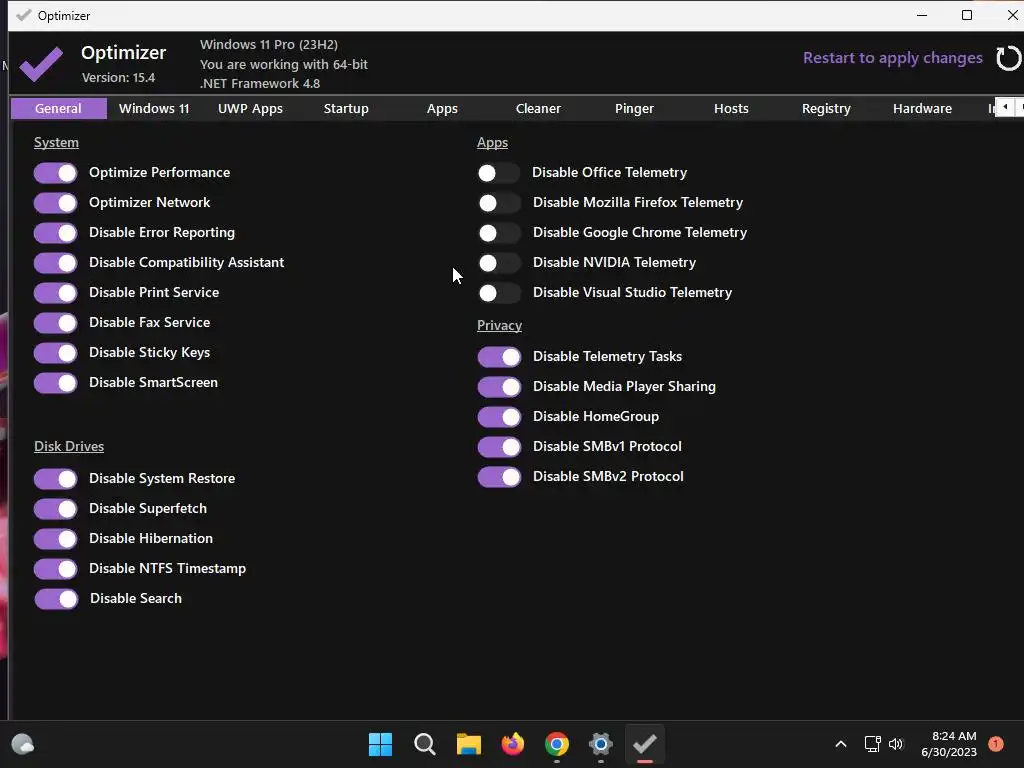1024x768 pixels.
Task: Toggle Disable SMBv1 Protocol switch
Action: click(x=499, y=447)
